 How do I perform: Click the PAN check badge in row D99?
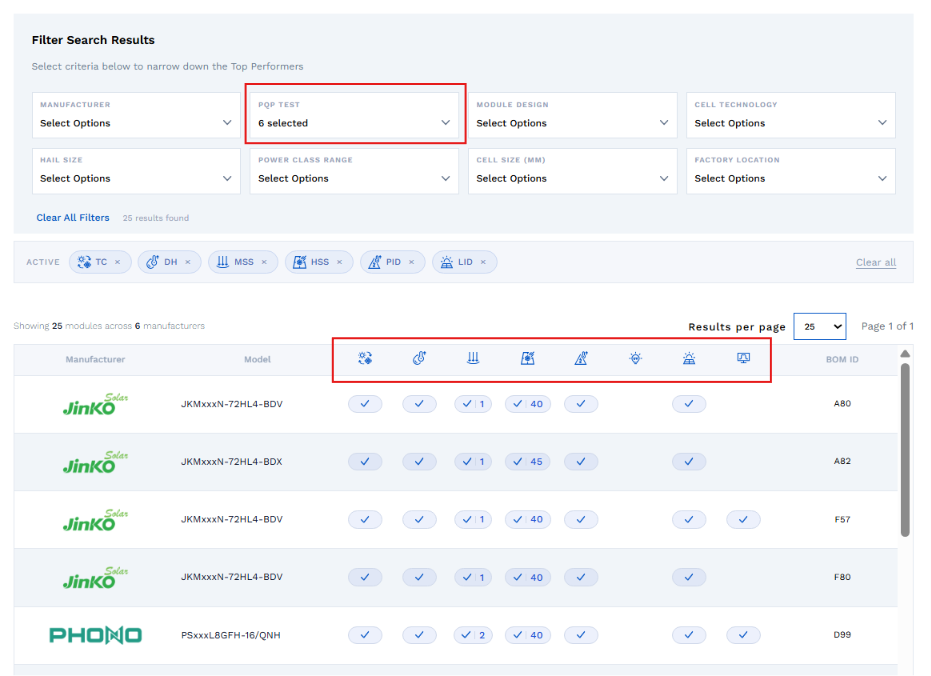(743, 635)
